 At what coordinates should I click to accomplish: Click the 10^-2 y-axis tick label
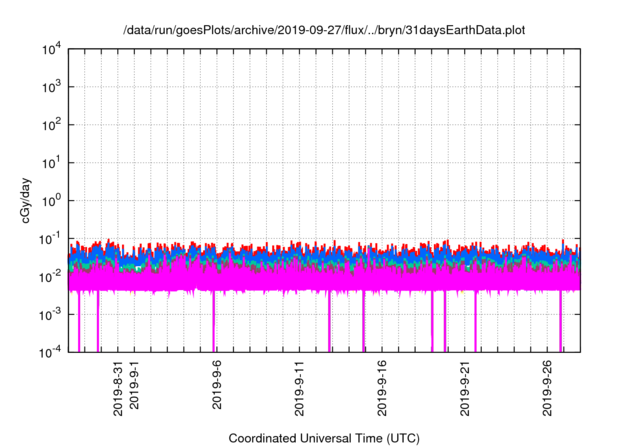52,276
